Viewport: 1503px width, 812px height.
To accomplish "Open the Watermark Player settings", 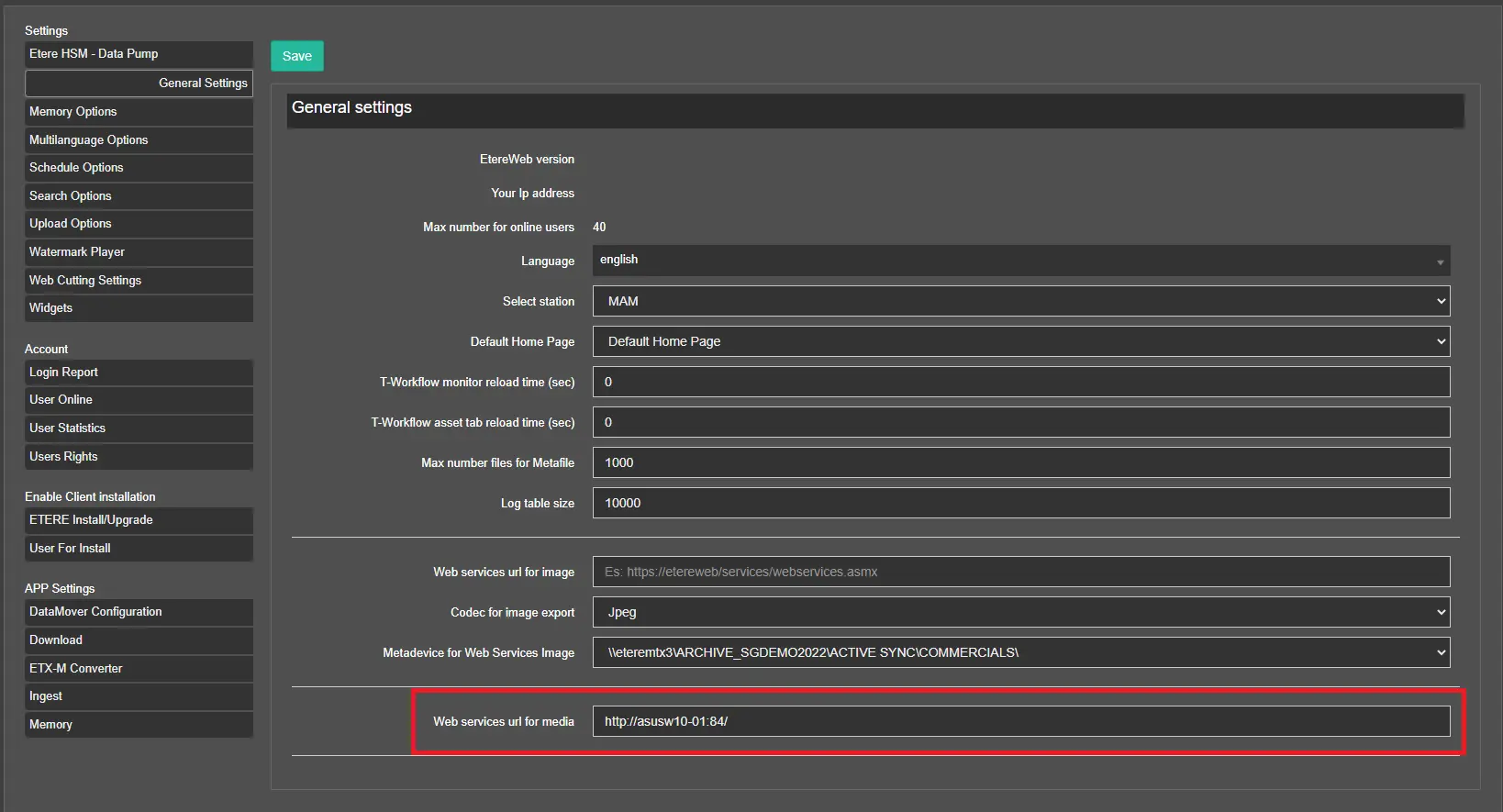I will pyautogui.click(x=139, y=252).
